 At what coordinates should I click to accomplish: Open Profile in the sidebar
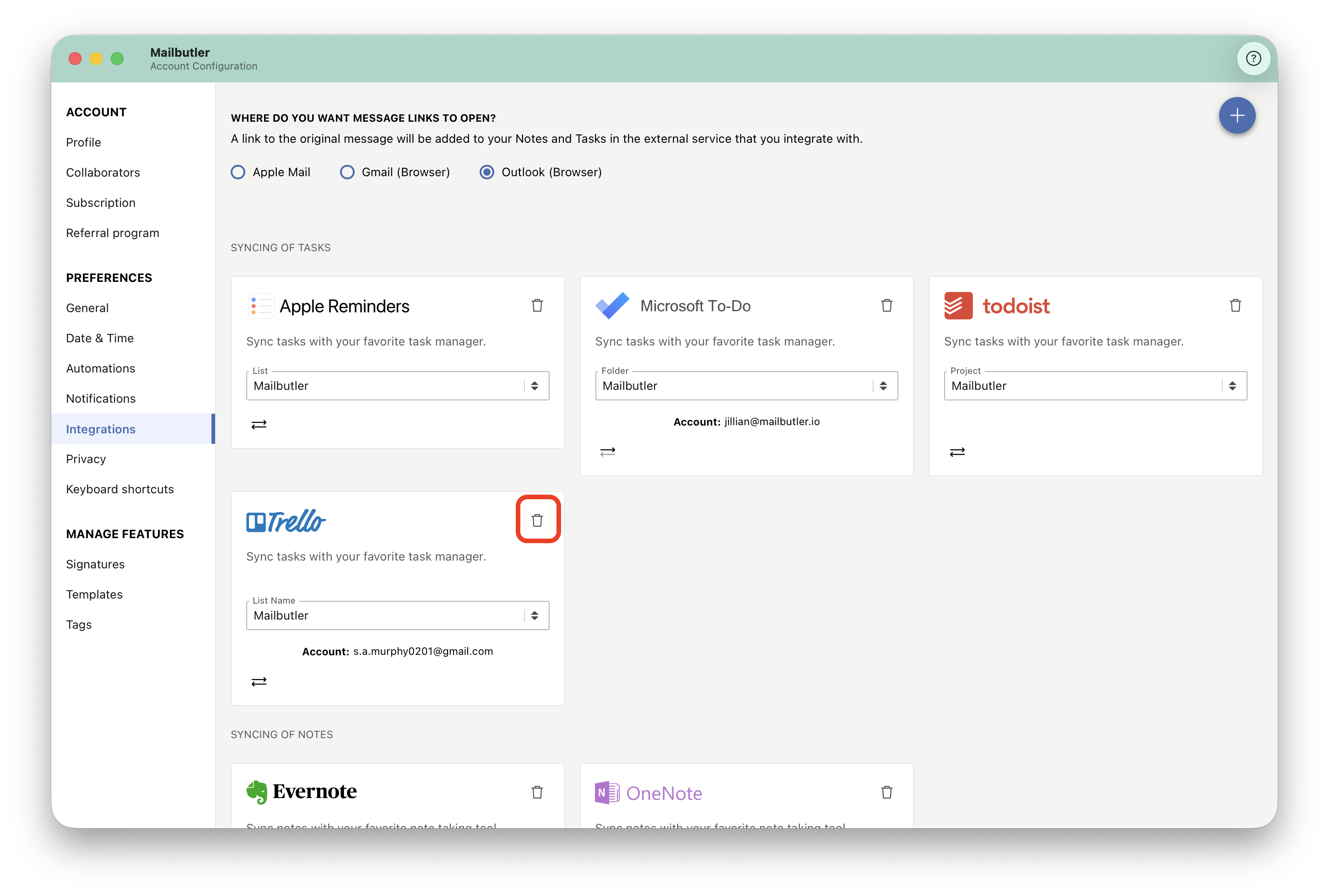pos(83,142)
